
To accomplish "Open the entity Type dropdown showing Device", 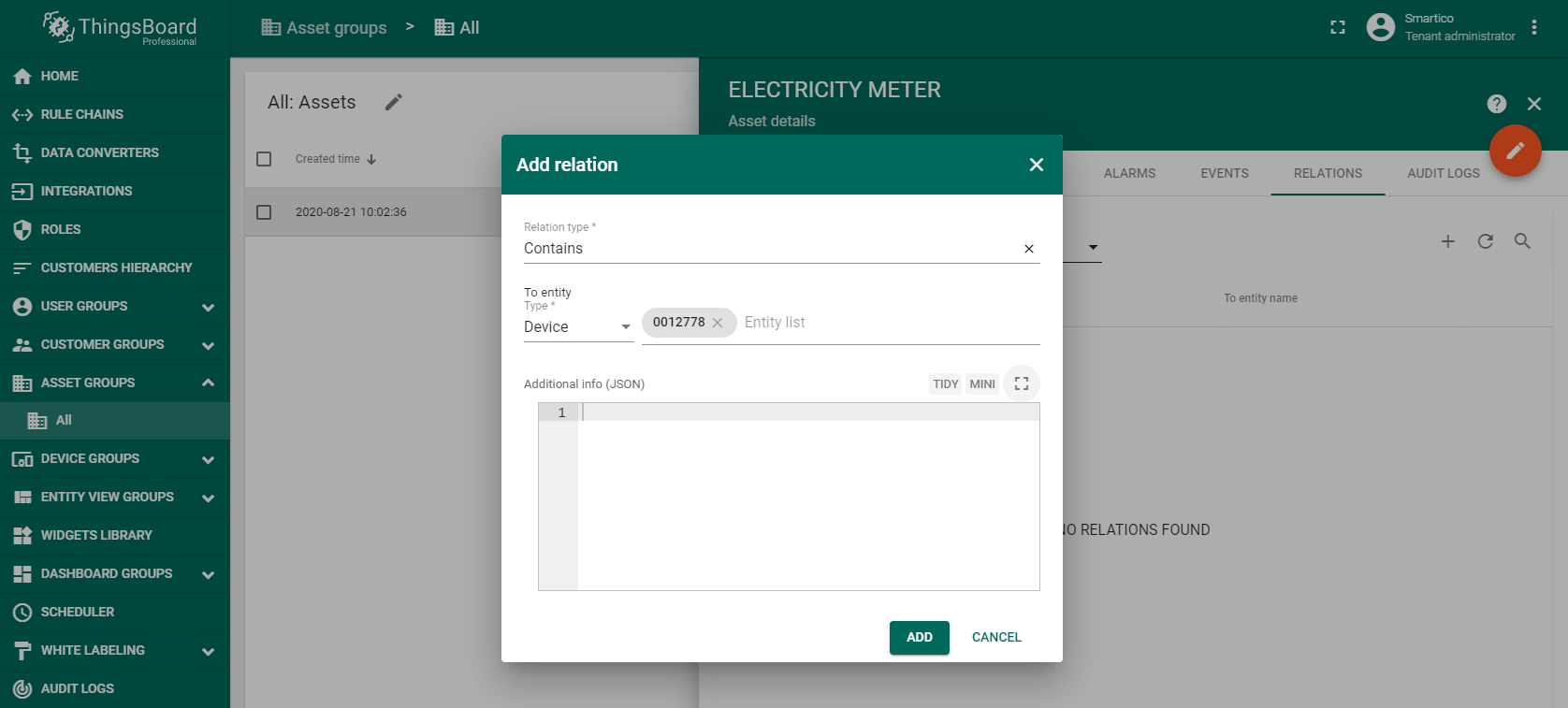I will 577,326.
